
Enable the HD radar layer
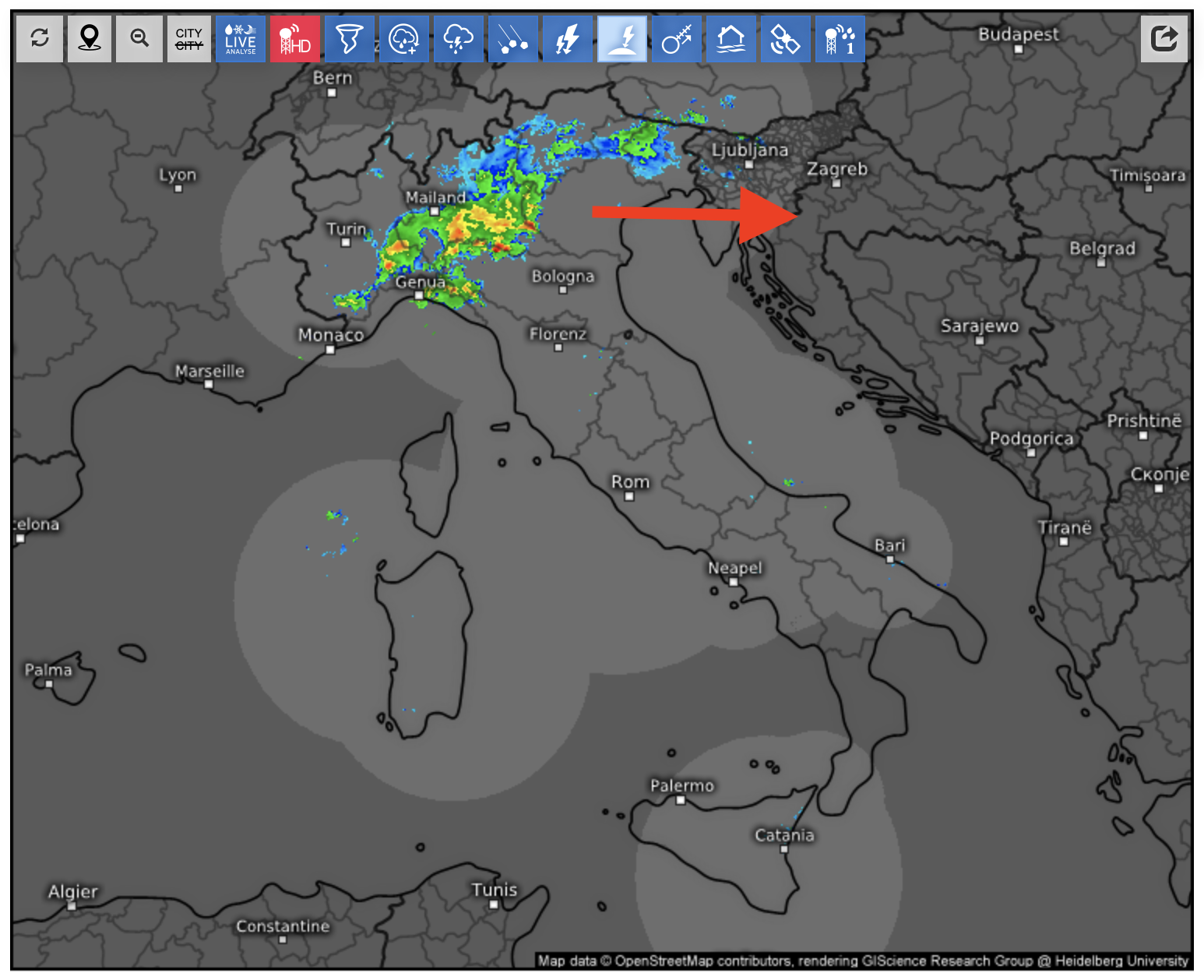click(x=295, y=38)
